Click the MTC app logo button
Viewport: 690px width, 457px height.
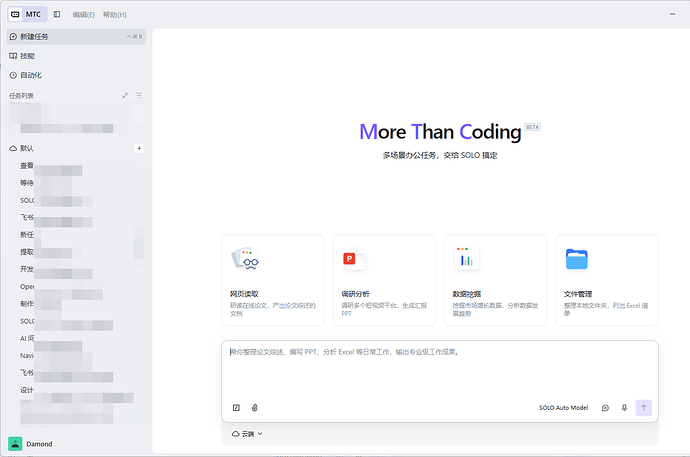(x=27, y=15)
